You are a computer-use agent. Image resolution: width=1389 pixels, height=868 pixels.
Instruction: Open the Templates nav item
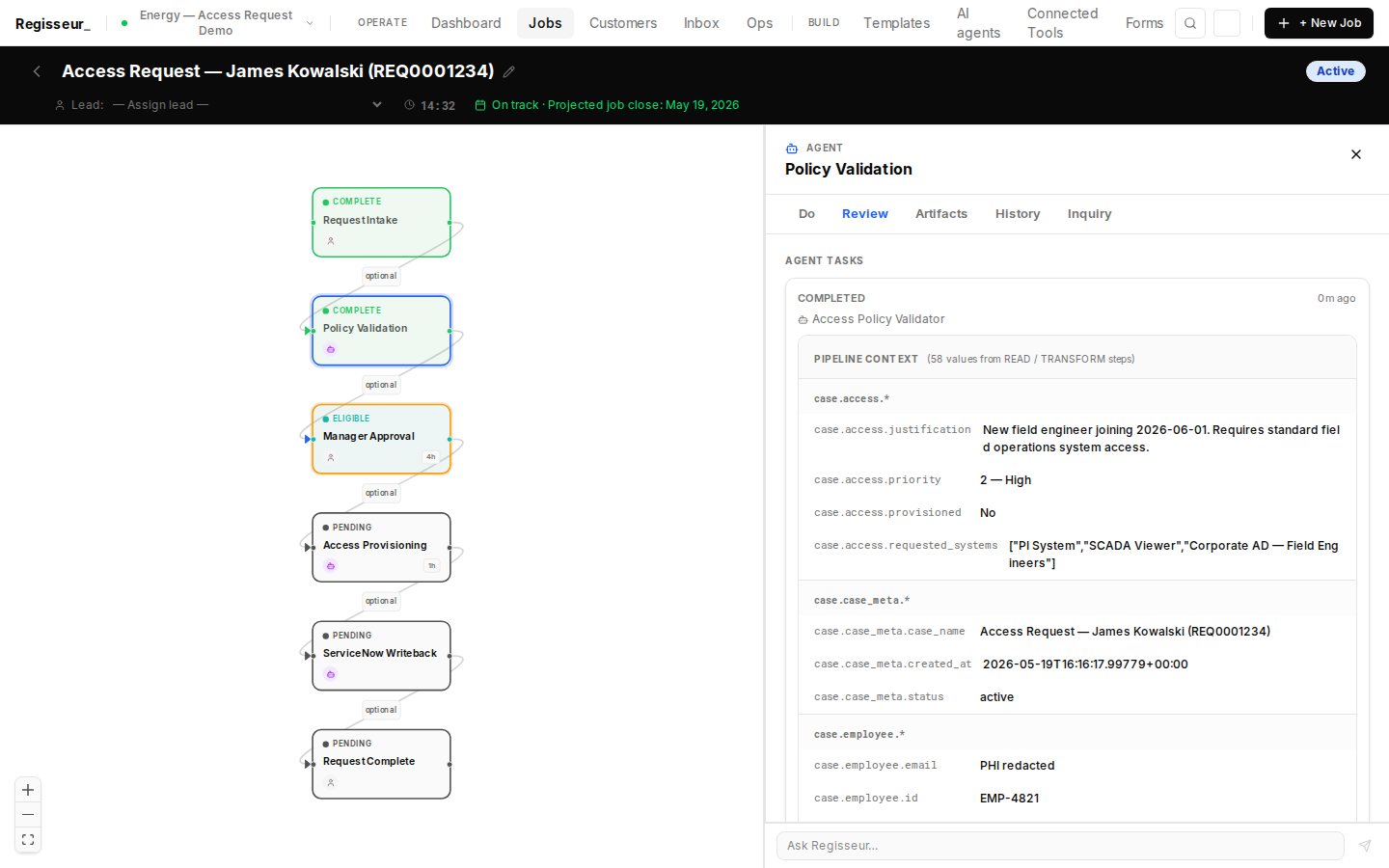[x=896, y=23]
